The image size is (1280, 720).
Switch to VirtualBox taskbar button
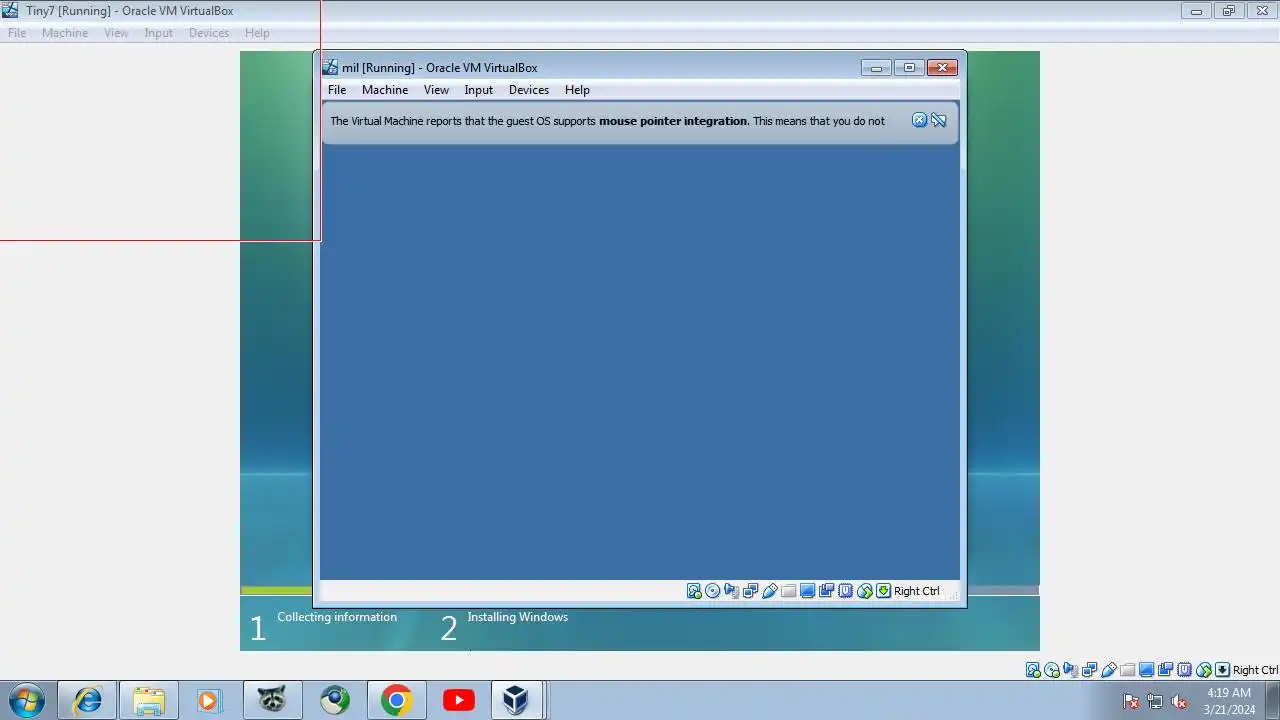point(516,700)
